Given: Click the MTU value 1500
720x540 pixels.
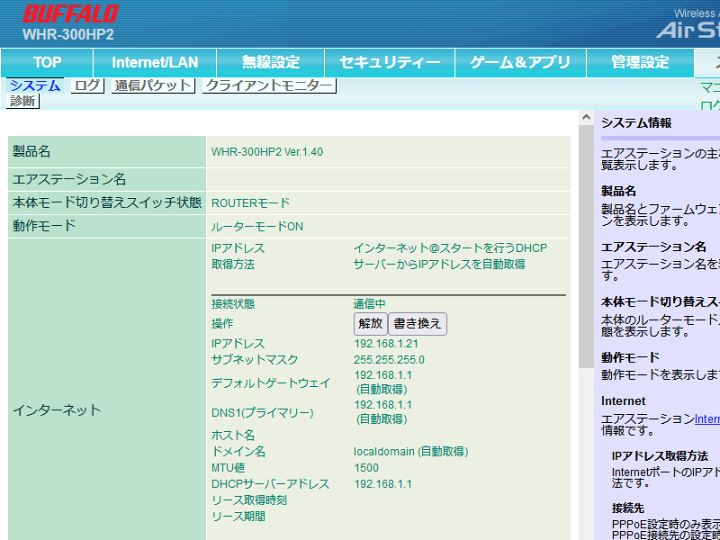Looking at the screenshot, I should (366, 468).
